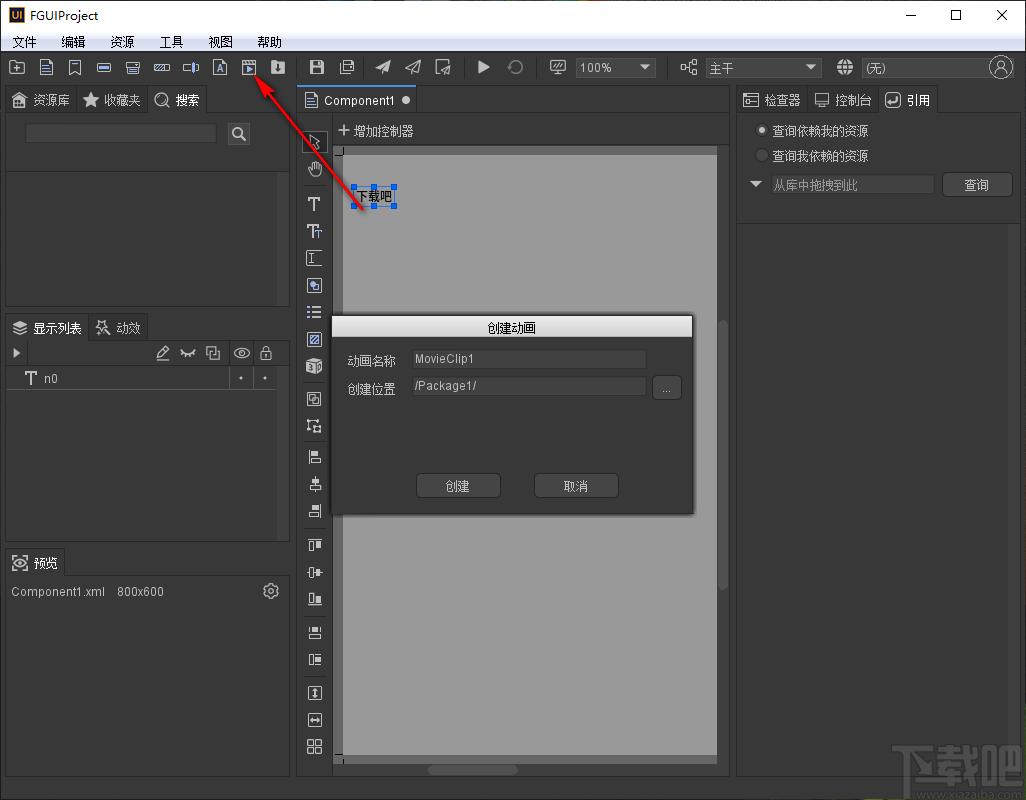Select the list tool
The height and width of the screenshot is (800, 1026).
click(x=314, y=312)
